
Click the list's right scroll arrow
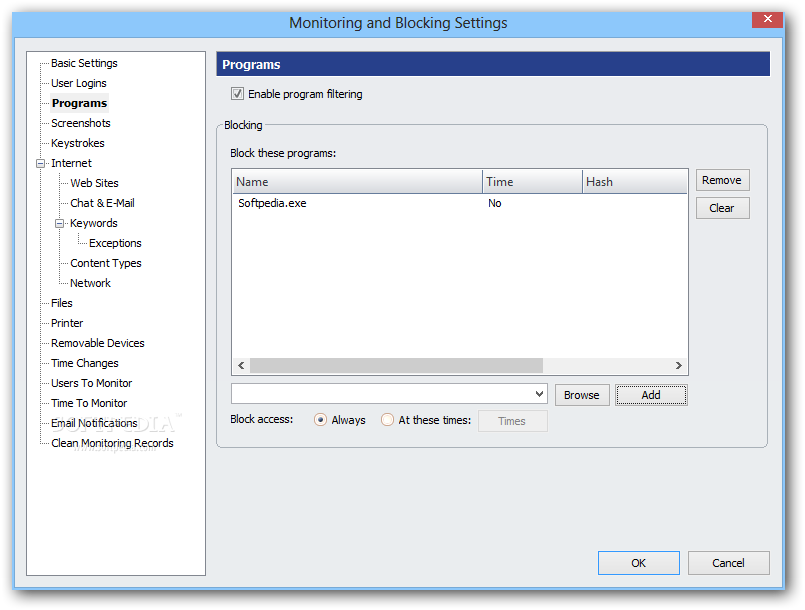click(x=679, y=366)
